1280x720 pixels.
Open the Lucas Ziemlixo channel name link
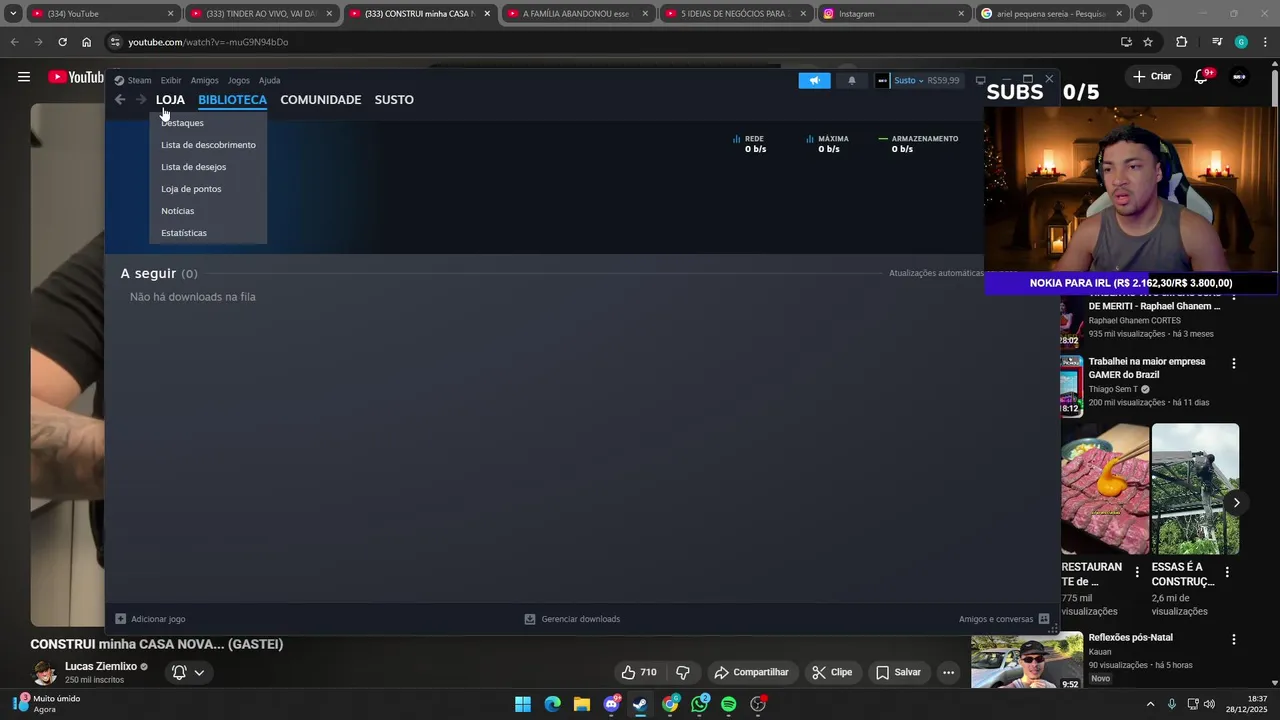(x=101, y=666)
